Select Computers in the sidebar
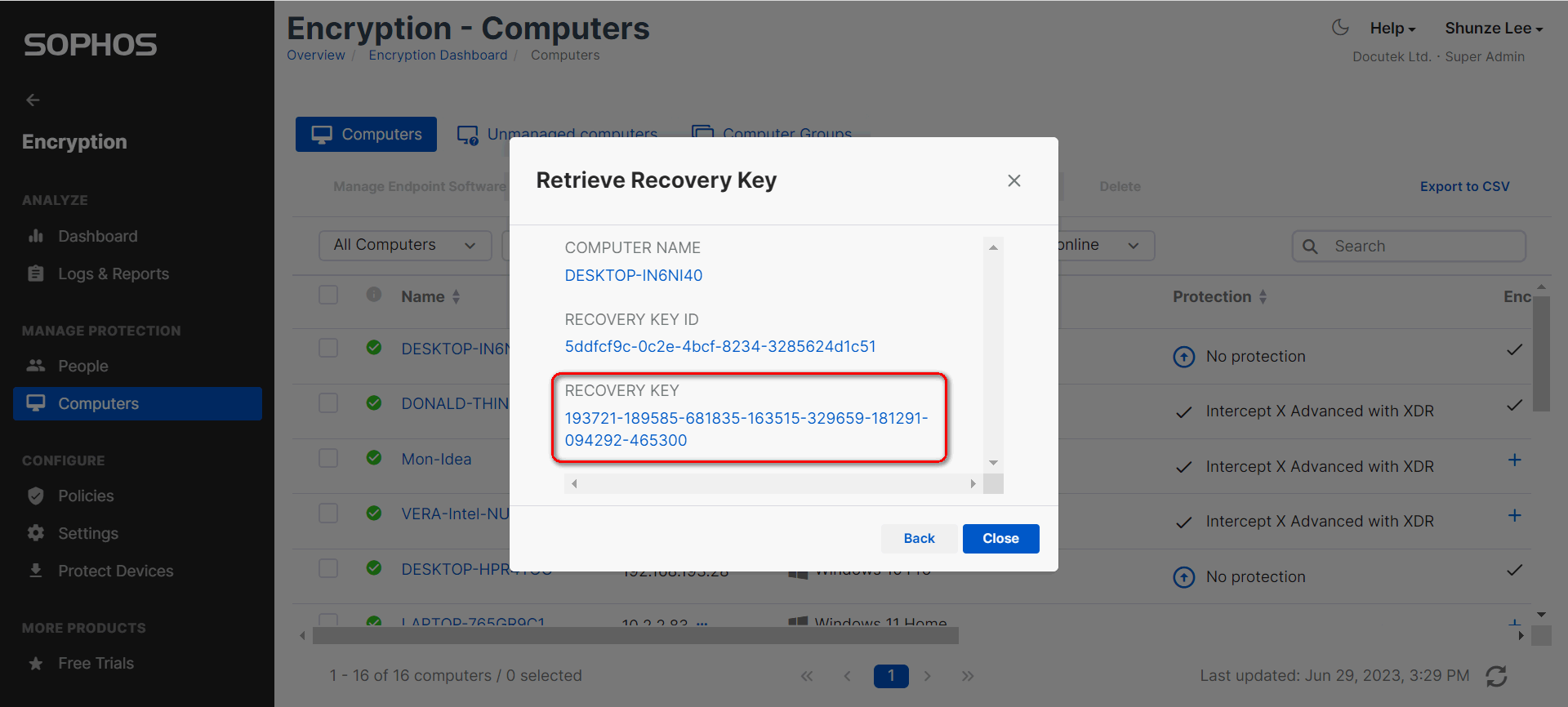 coord(137,403)
